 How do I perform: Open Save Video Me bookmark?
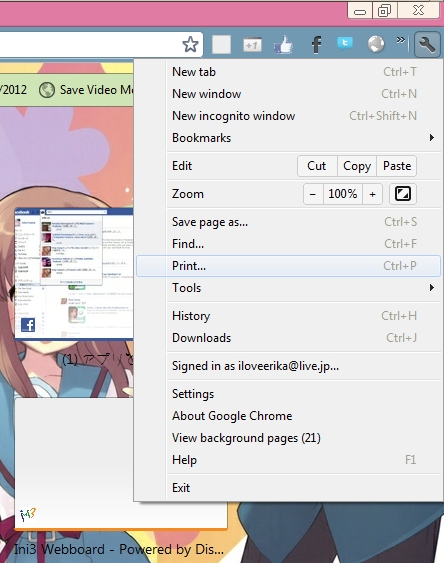86,90
